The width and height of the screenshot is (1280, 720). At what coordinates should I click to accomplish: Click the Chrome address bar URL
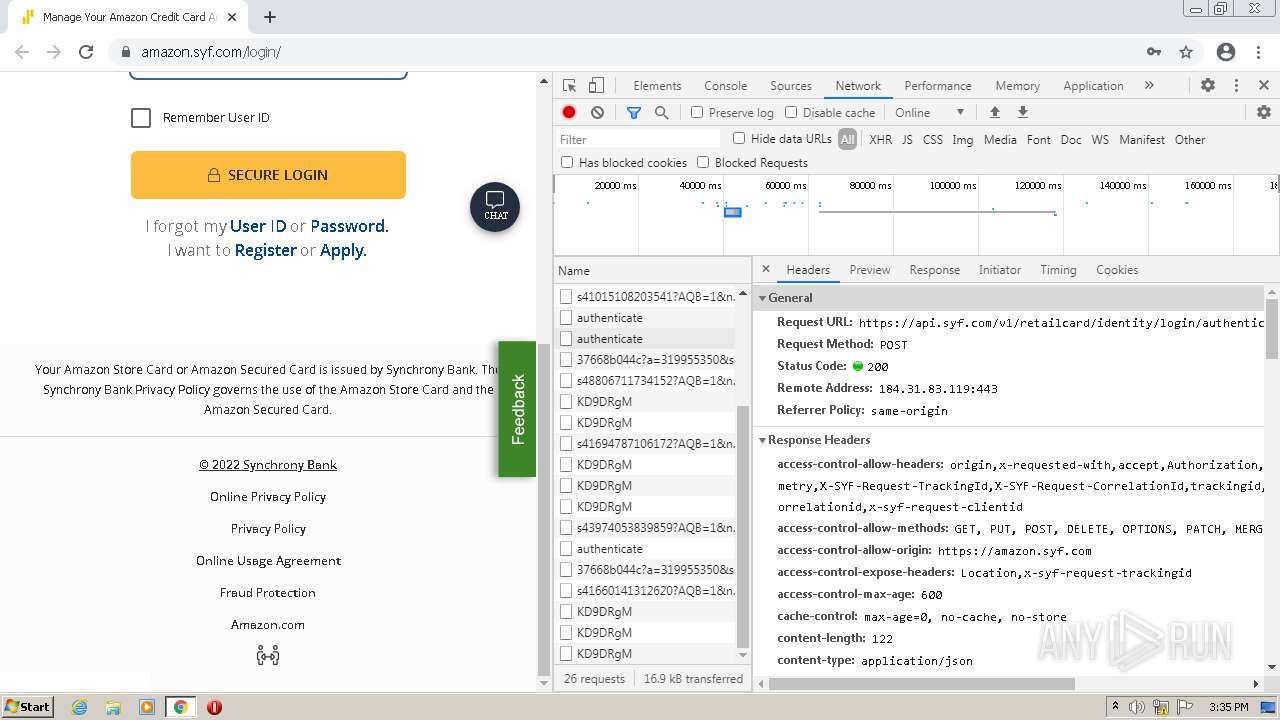click(x=211, y=52)
